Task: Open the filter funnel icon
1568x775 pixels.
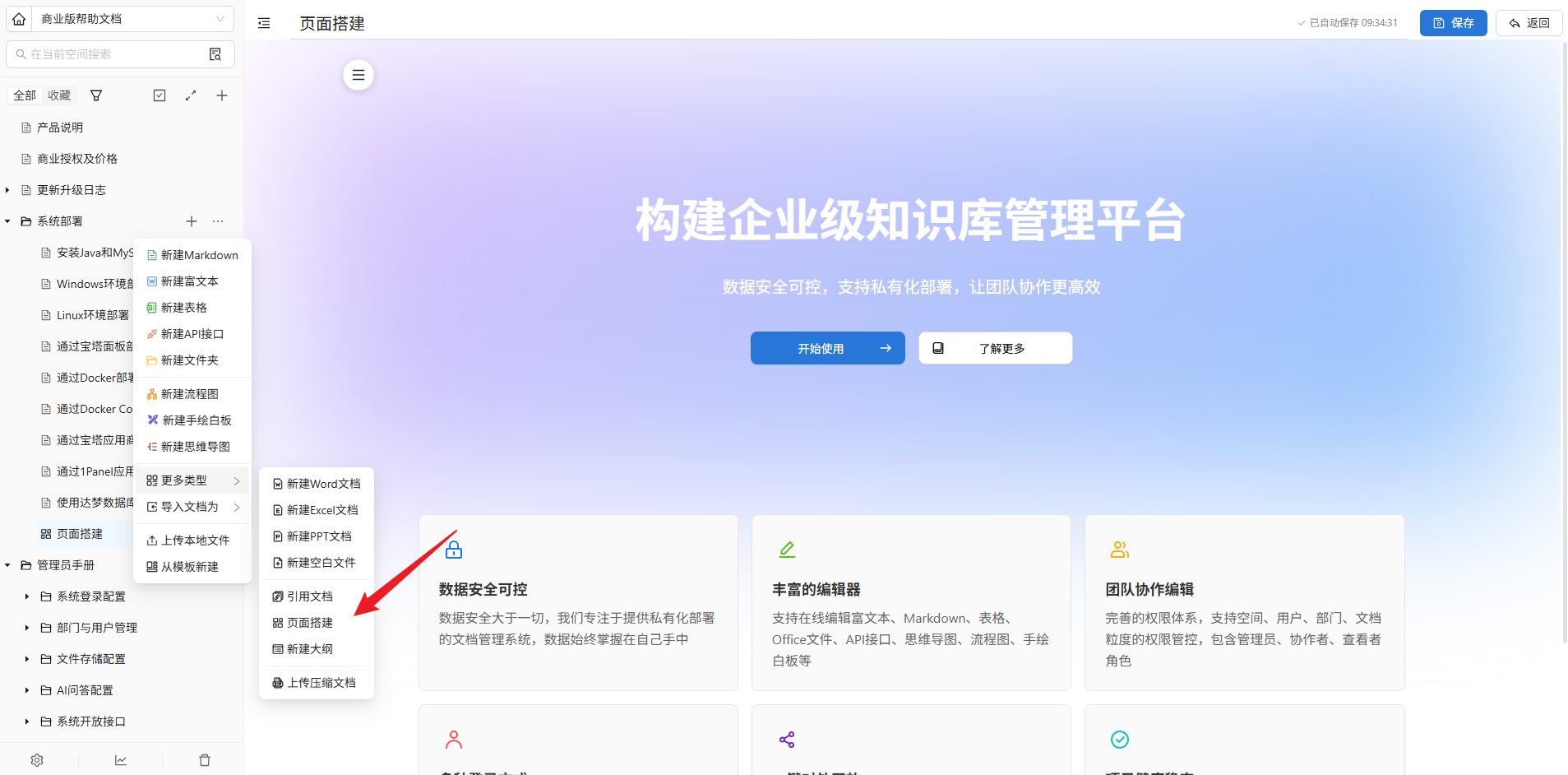Action: point(96,95)
